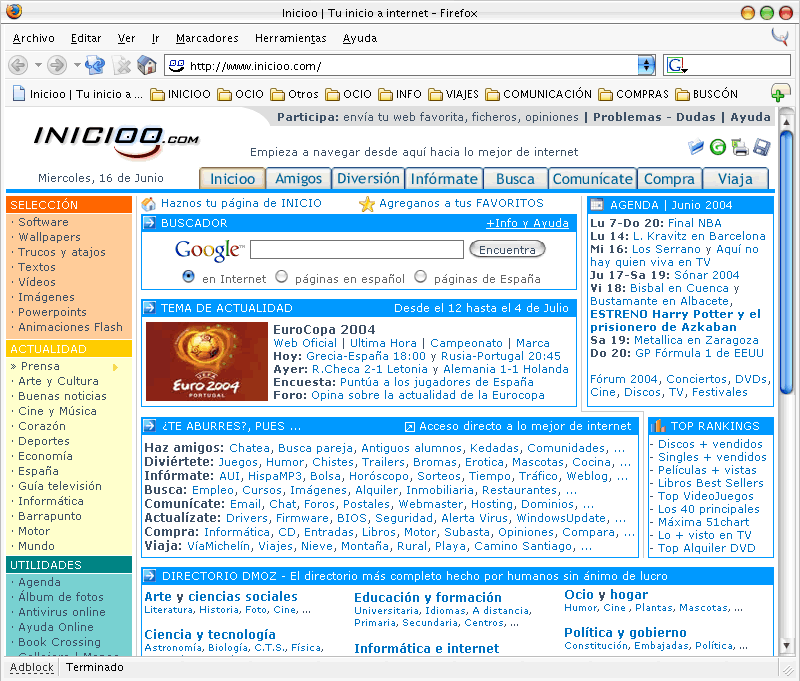
Task: Open the Back button history dropdown arrow
Action: click(38, 65)
